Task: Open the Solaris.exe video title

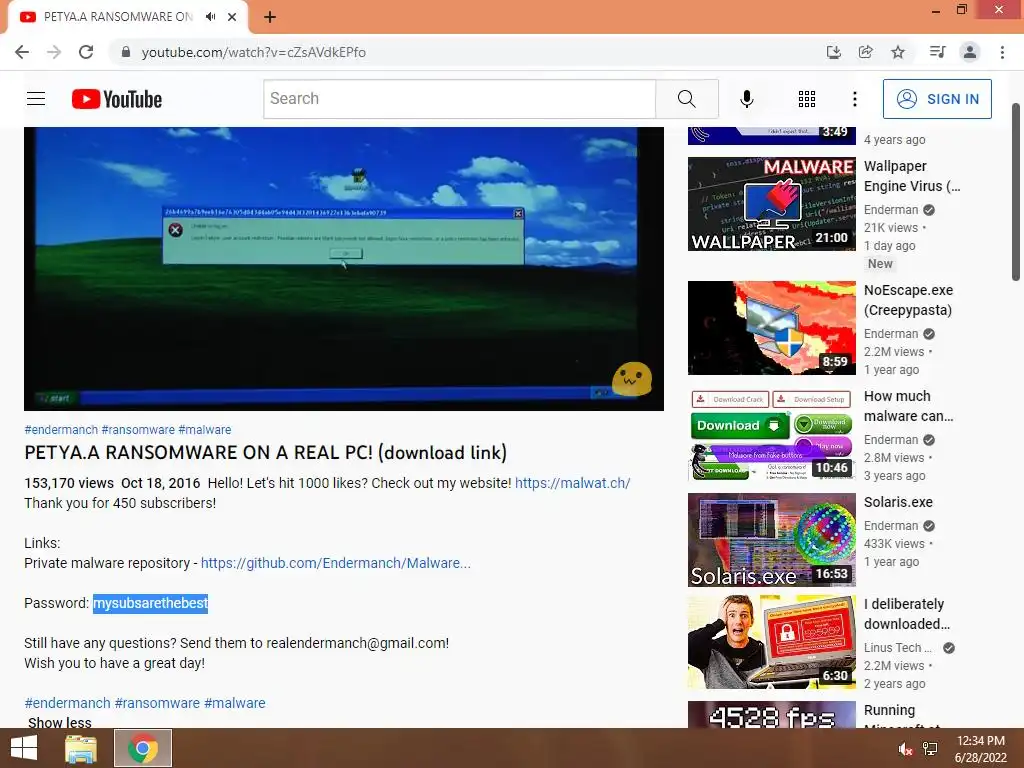Action: [898, 502]
